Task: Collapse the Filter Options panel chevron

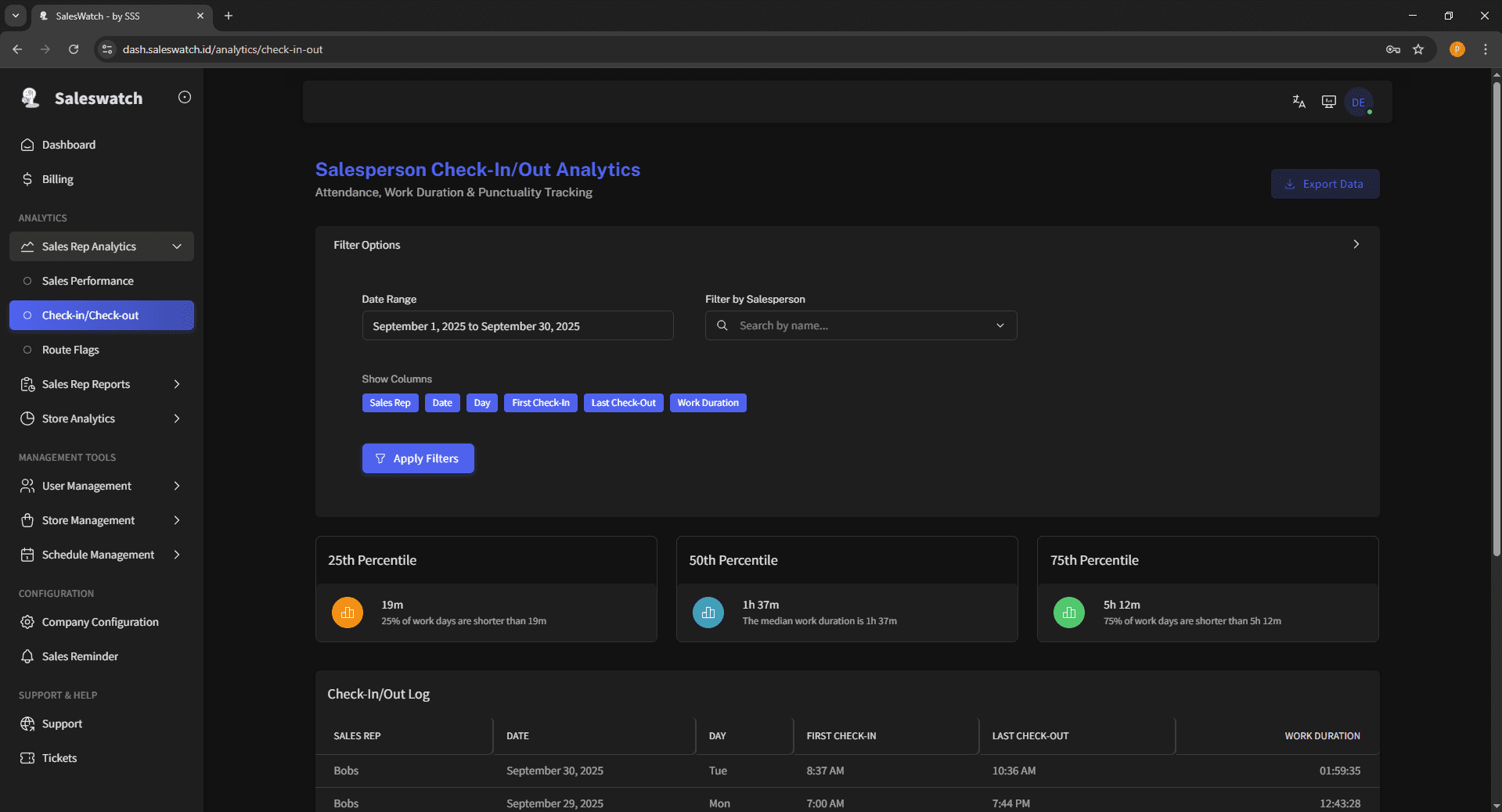Action: (1356, 244)
